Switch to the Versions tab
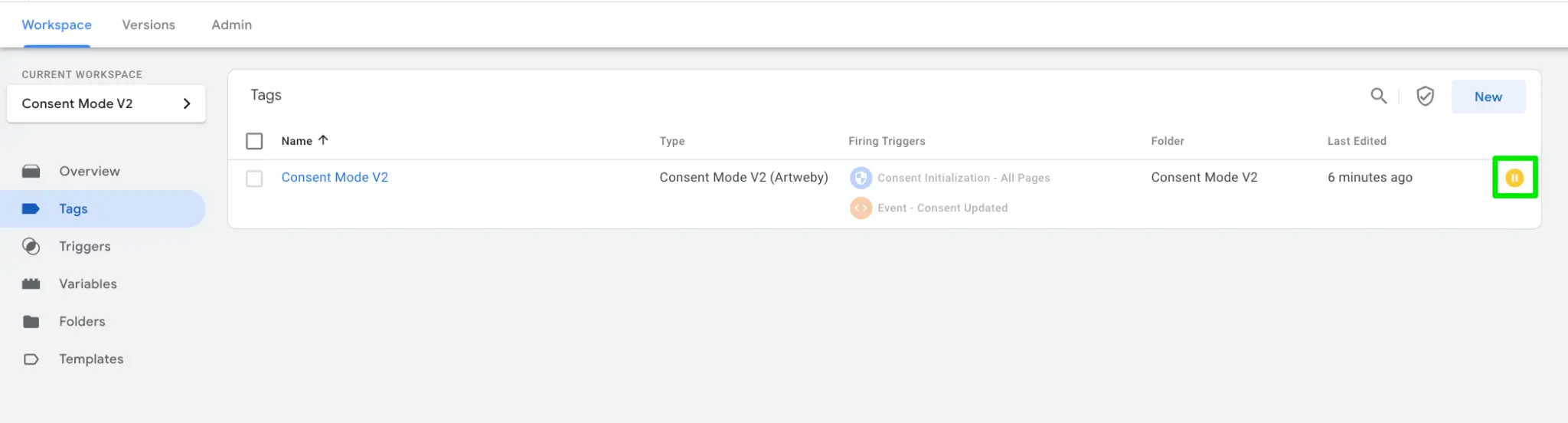The width and height of the screenshot is (1568, 423). [x=149, y=25]
